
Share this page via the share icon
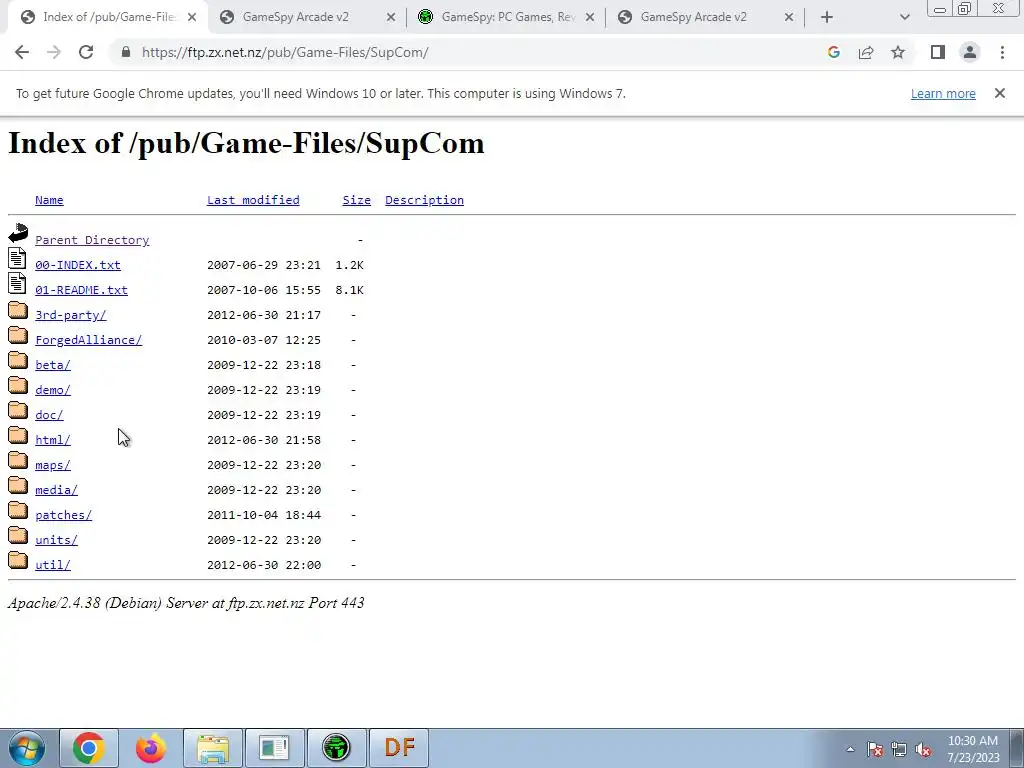point(866,52)
